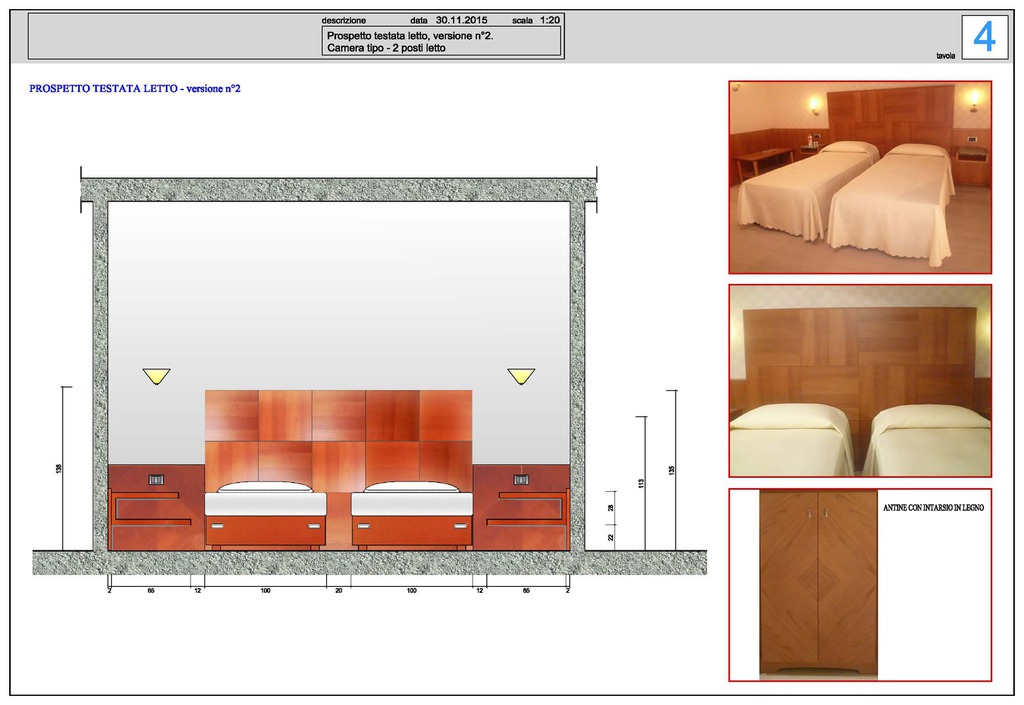Screen dimensions: 1024x705
Task: Click the date 30.11.2015 in header
Action: click(461, 20)
